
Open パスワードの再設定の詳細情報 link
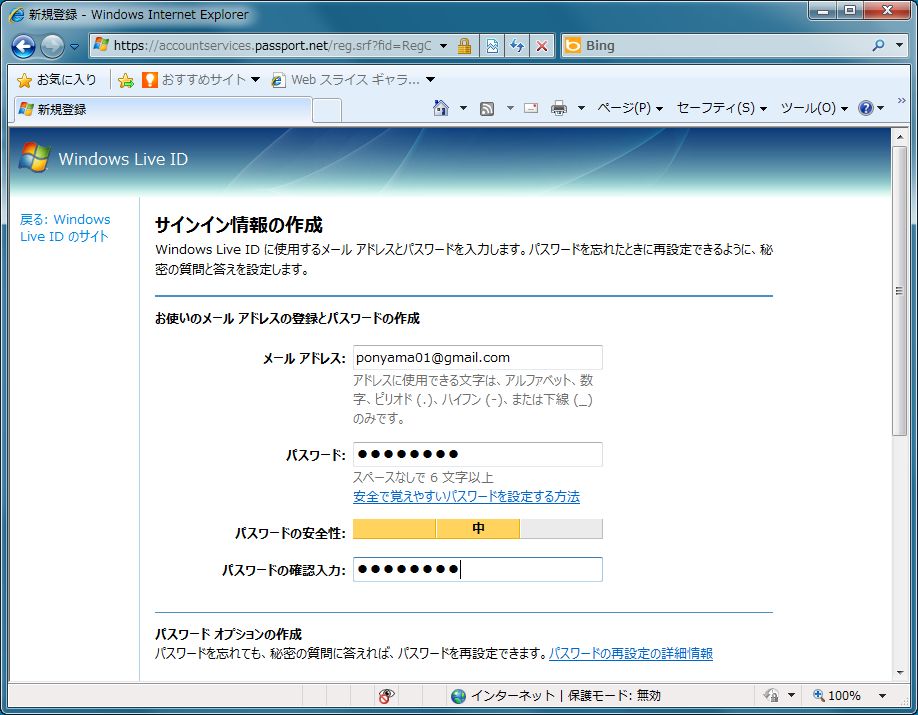631,654
